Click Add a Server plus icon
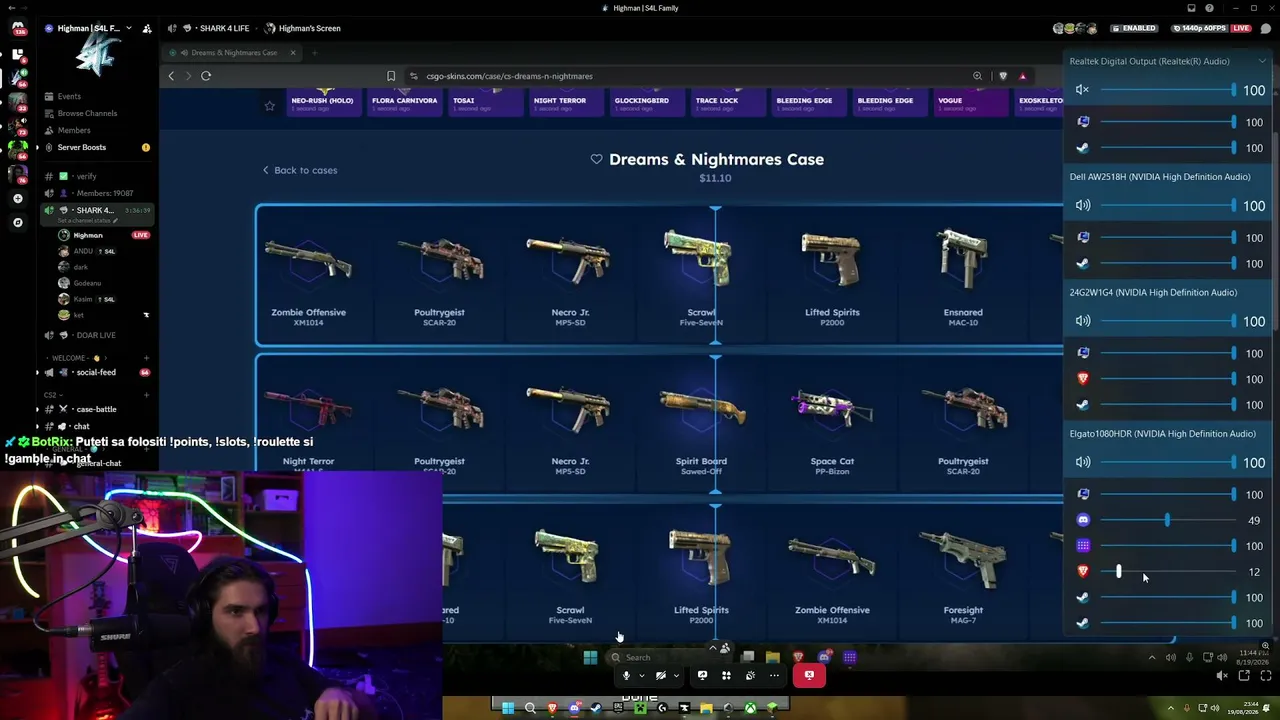Viewport: 1280px width, 720px height. pos(18,199)
